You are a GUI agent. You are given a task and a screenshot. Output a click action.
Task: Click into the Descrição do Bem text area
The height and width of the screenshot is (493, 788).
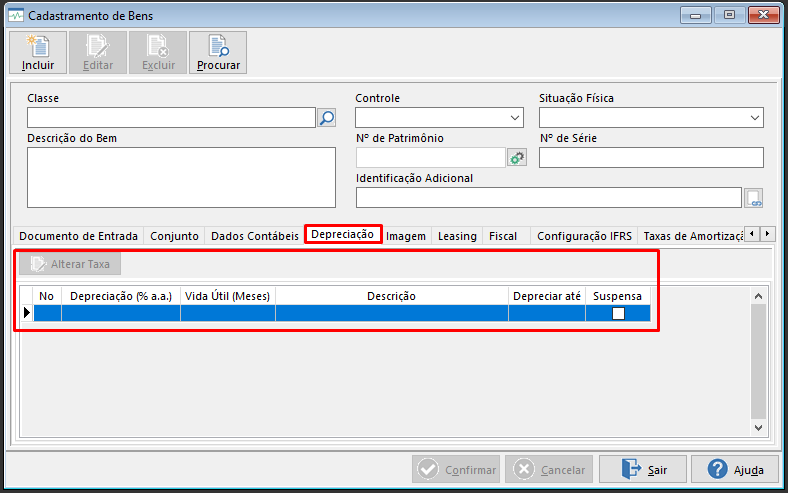pos(181,177)
